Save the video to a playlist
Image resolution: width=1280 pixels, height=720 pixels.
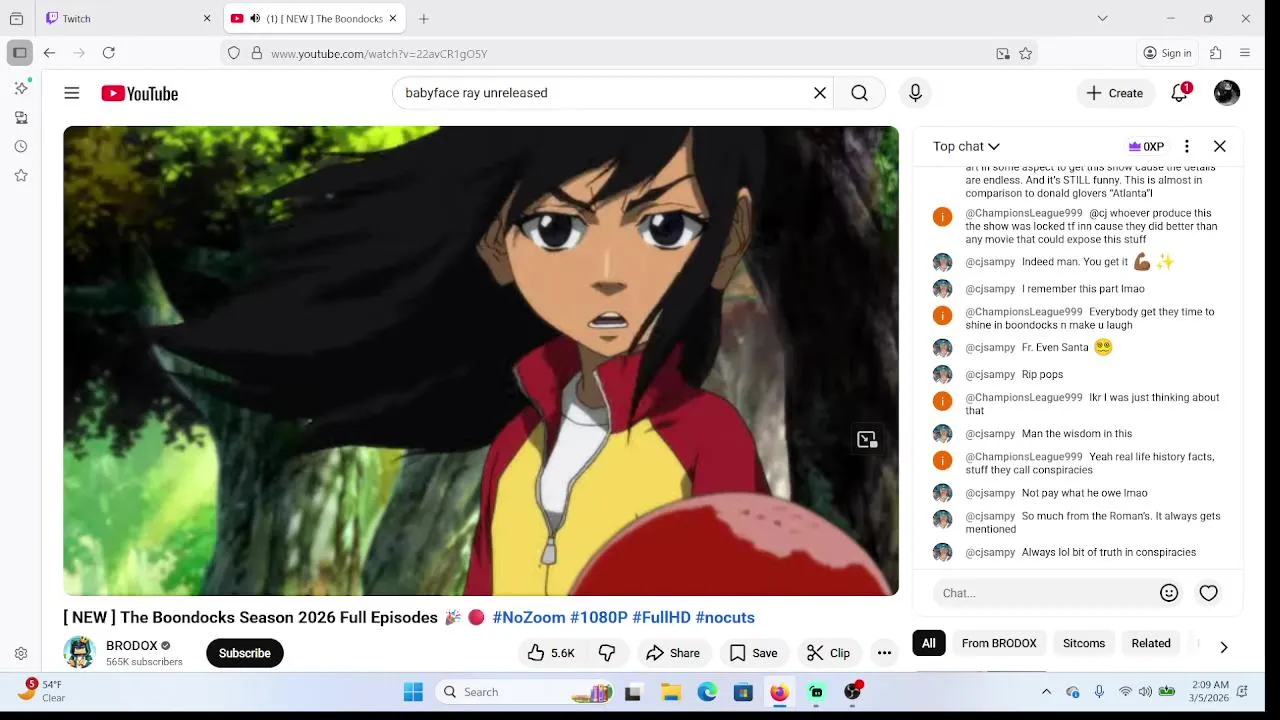pos(754,653)
